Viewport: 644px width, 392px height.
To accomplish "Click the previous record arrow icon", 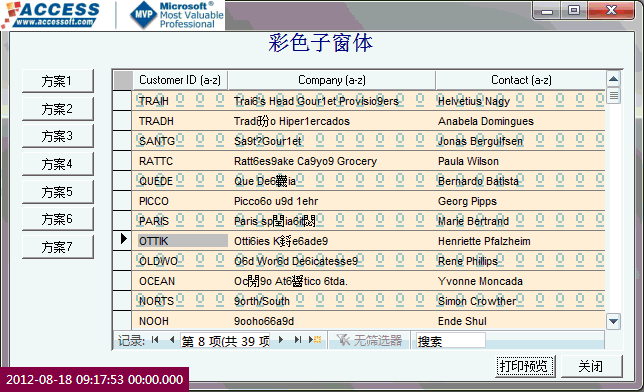I will (x=172, y=340).
